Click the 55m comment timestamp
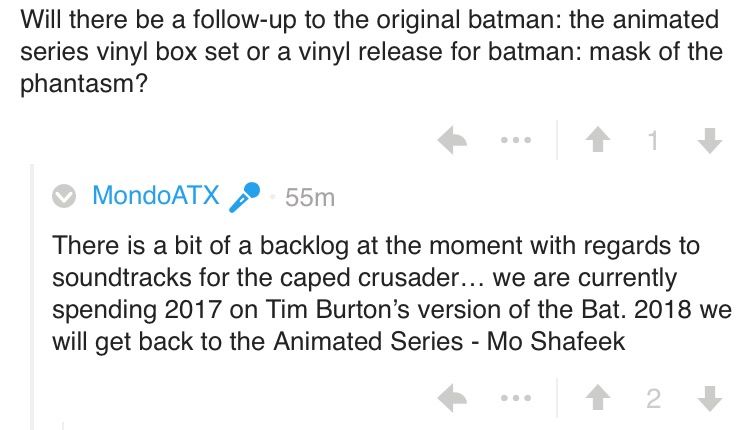Screen dimensions: 750x430 click(310, 198)
